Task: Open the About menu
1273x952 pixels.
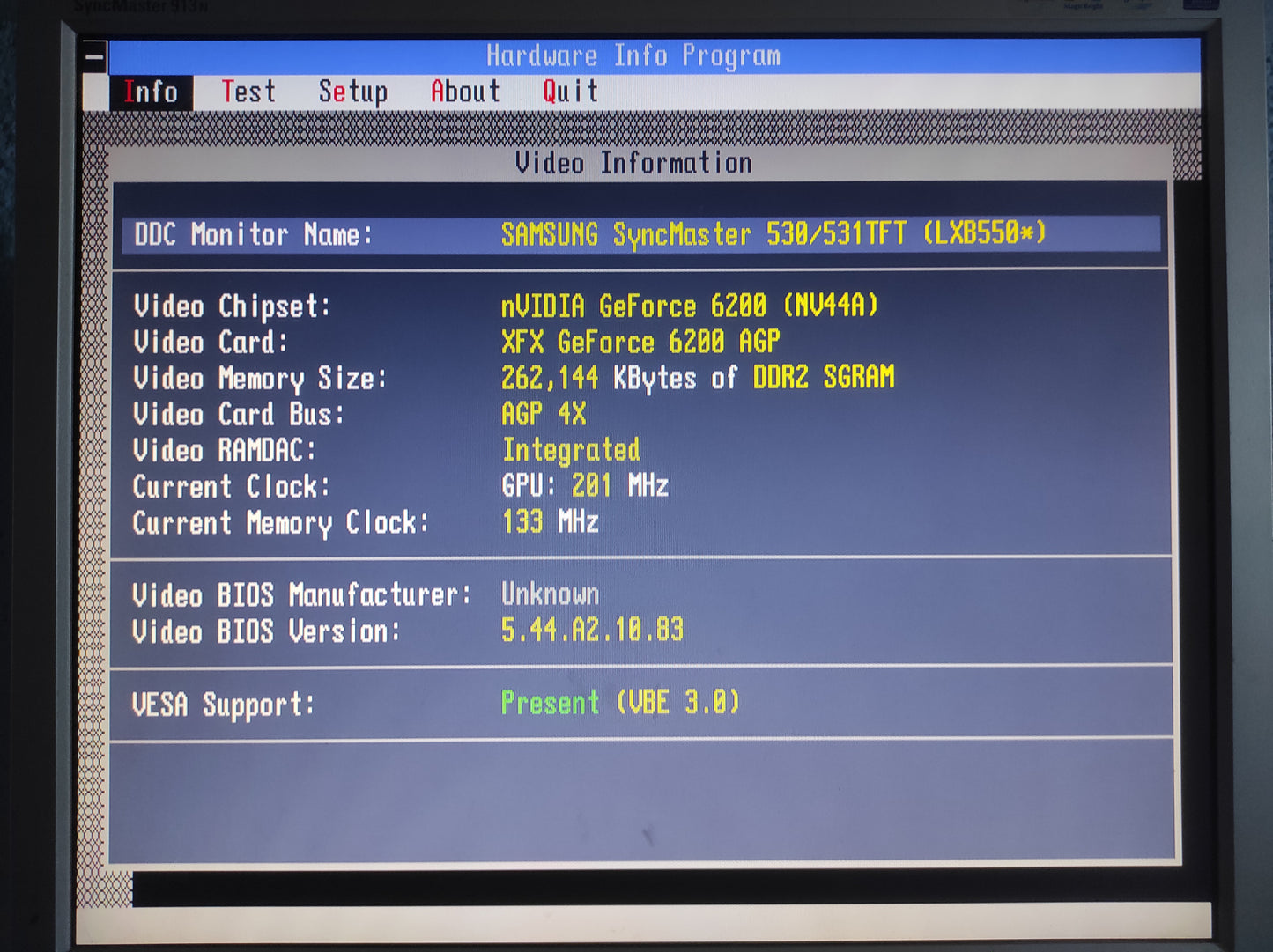Action: [465, 92]
